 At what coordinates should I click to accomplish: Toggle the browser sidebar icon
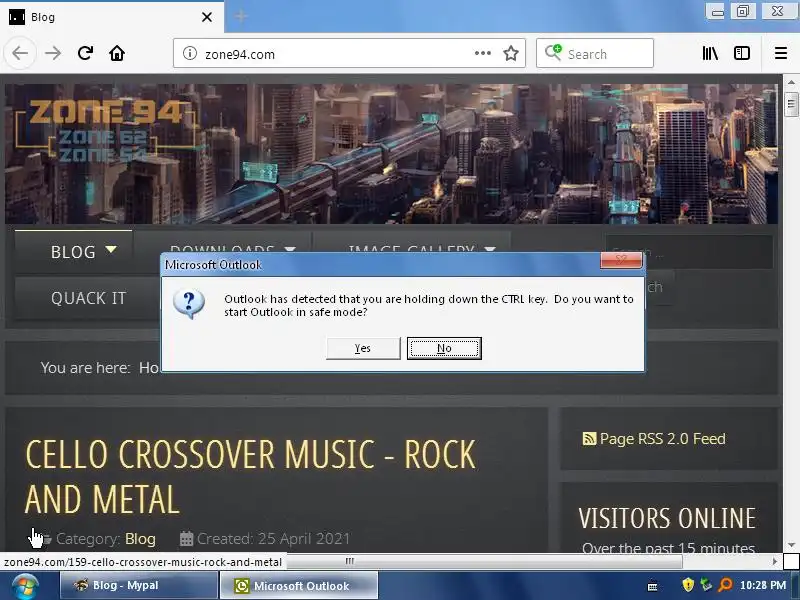pyautogui.click(x=741, y=53)
